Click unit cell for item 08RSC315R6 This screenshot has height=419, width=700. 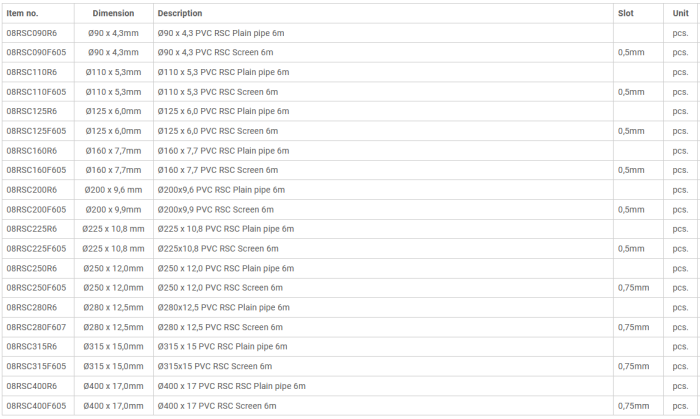[681, 347]
